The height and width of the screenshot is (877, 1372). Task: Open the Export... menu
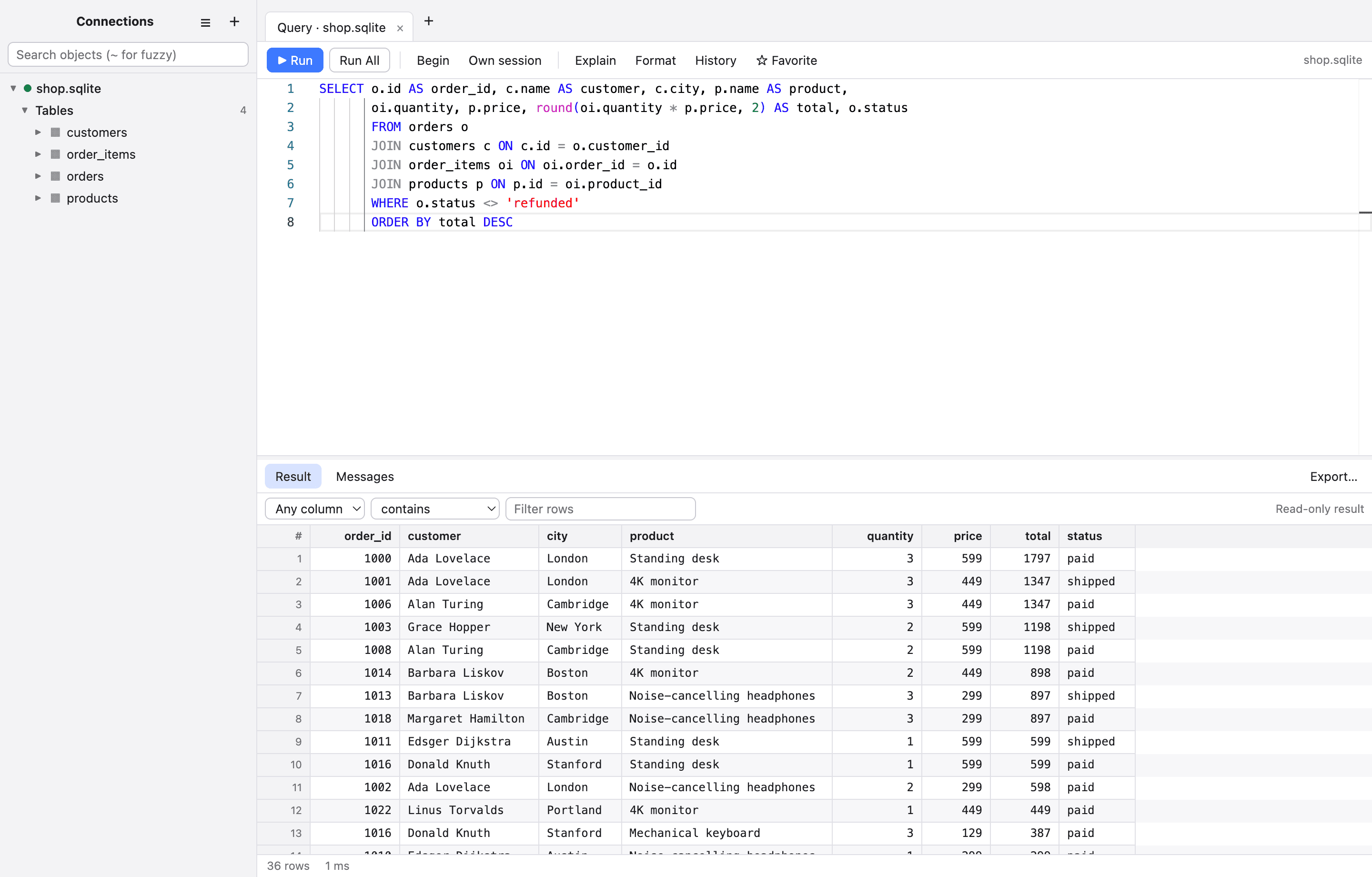pyautogui.click(x=1333, y=477)
